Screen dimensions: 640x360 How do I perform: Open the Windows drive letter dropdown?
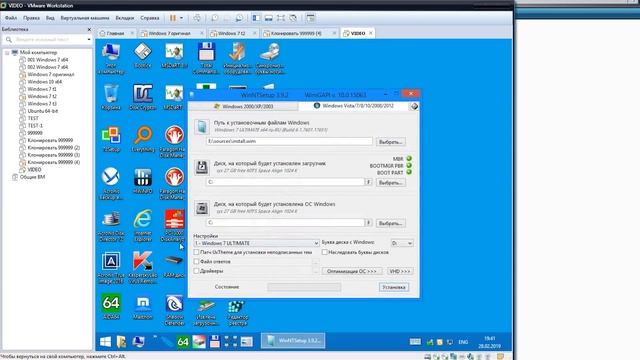coord(402,243)
